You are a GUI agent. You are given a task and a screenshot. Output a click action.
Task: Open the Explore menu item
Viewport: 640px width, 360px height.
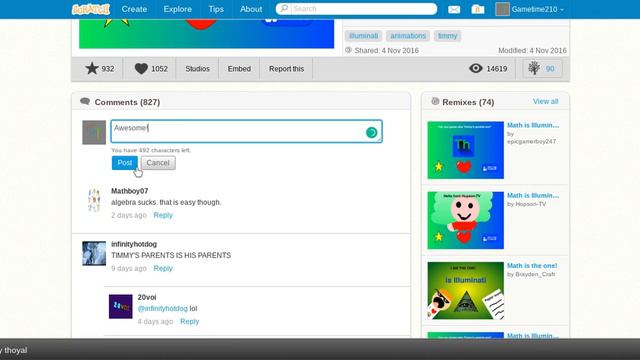[178, 9]
